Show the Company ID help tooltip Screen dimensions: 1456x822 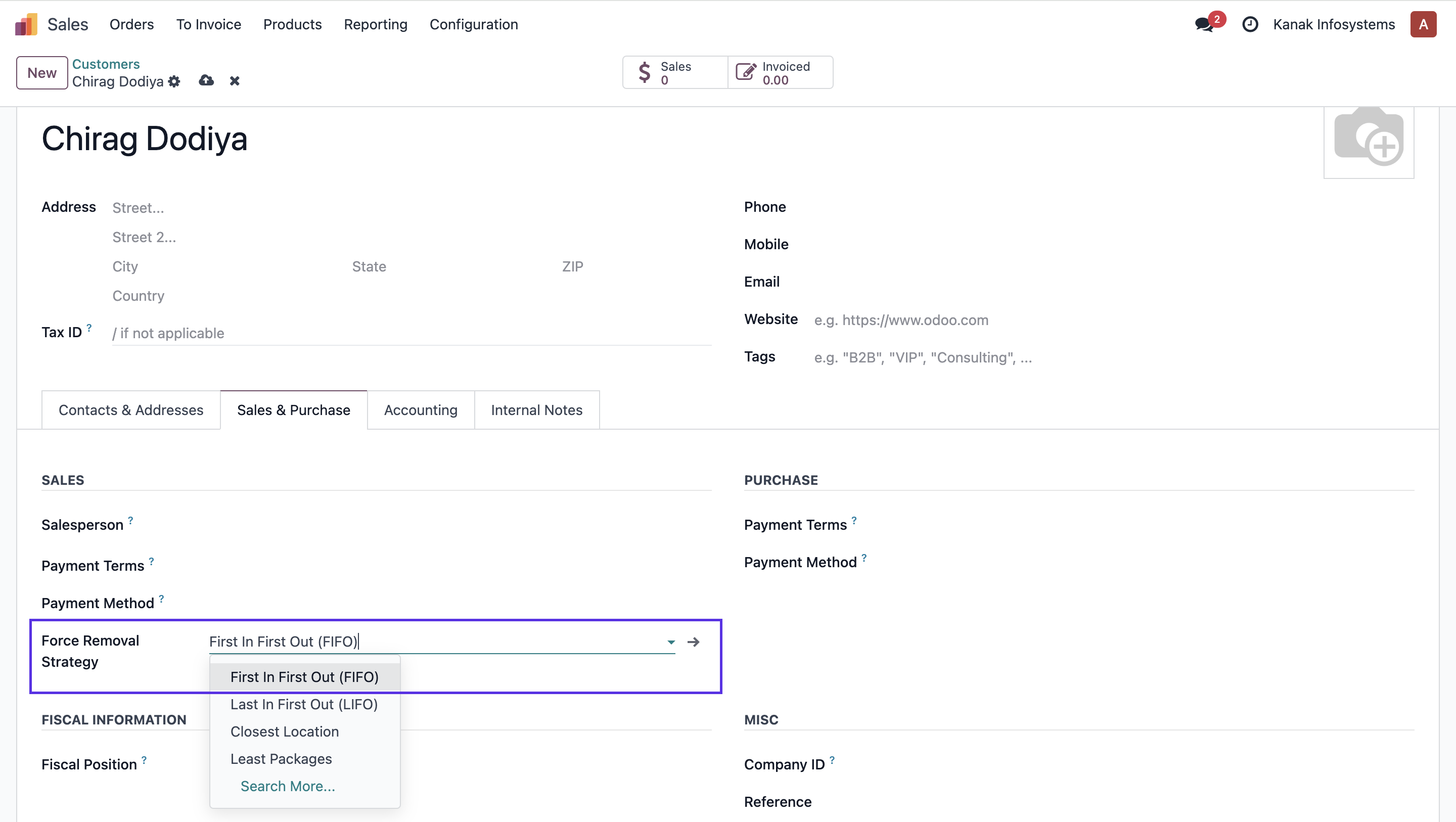(832, 760)
